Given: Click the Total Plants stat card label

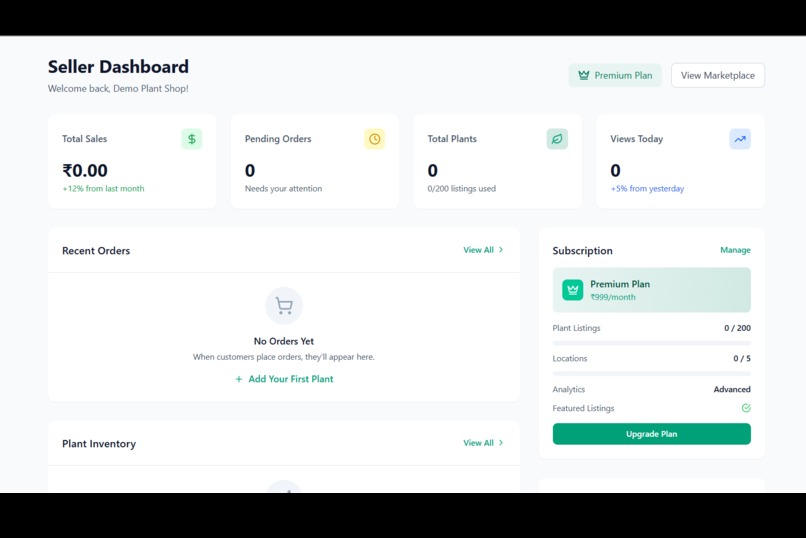Looking at the screenshot, I should (x=452, y=139).
